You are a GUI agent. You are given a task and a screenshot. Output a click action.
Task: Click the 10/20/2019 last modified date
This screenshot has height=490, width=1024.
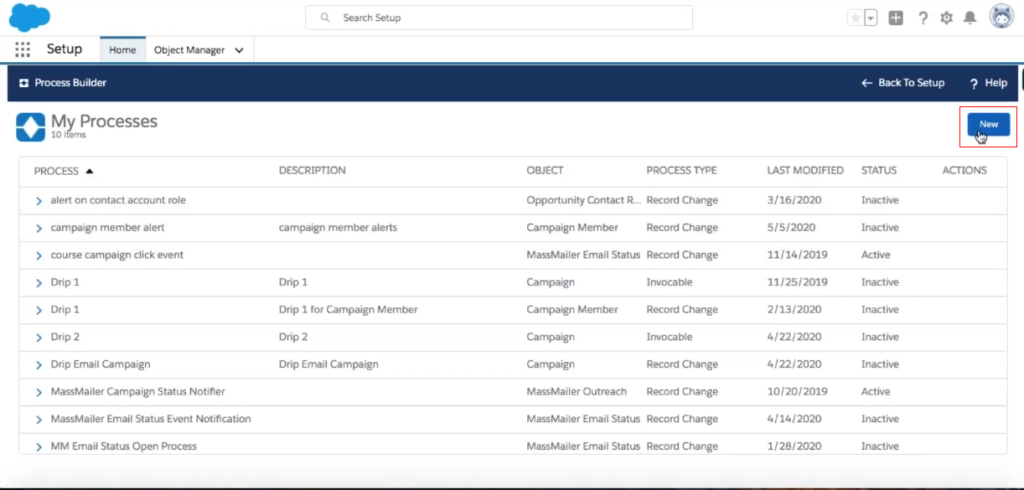pyautogui.click(x=797, y=391)
